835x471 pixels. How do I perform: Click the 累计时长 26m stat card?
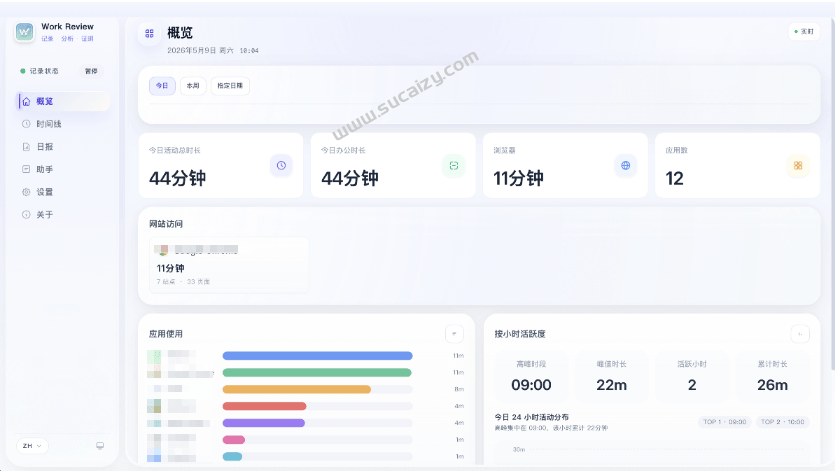click(772, 376)
